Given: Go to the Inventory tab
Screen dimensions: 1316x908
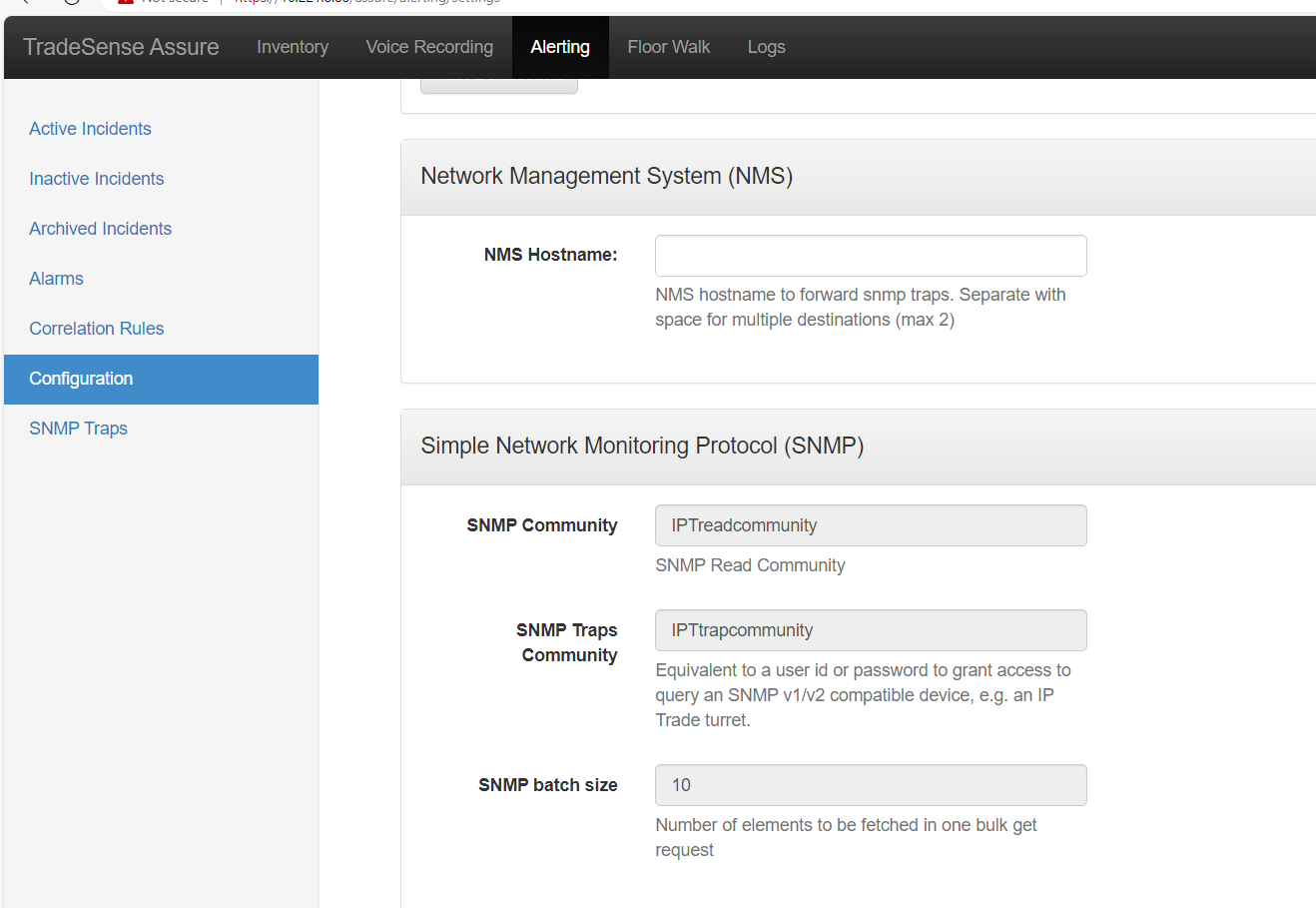Looking at the screenshot, I should coord(293,47).
